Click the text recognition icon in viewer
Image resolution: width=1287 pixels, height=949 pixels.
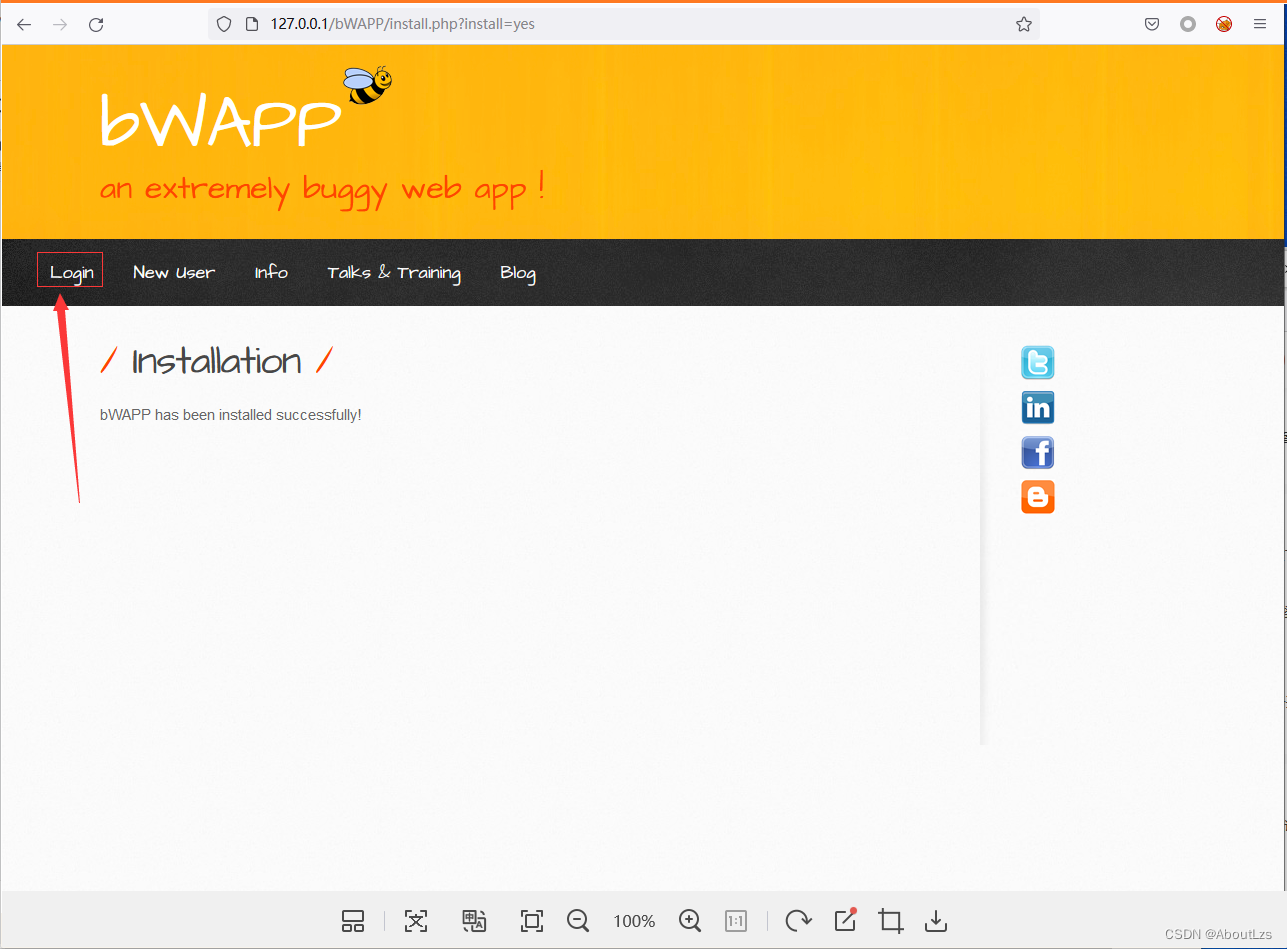[416, 921]
